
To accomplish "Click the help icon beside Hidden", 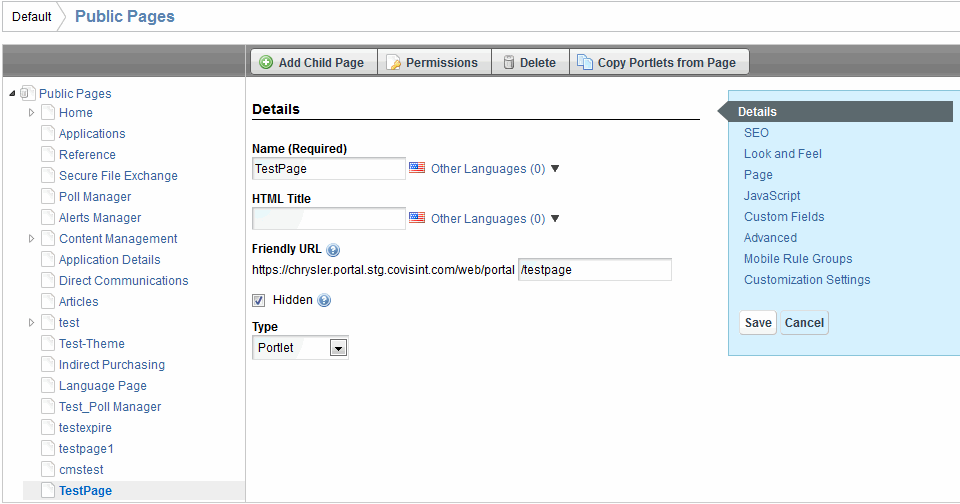I will (324, 300).
